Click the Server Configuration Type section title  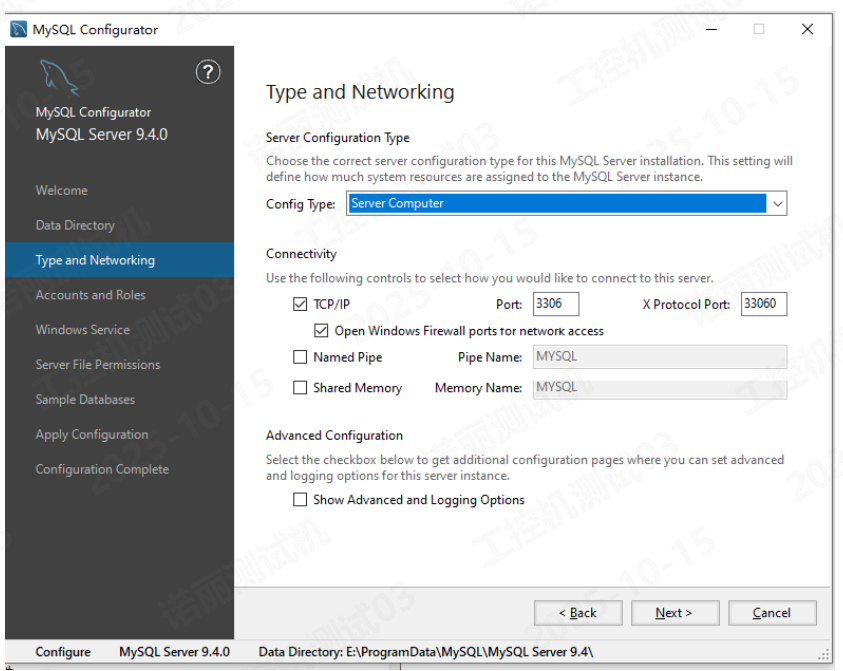coord(338,138)
